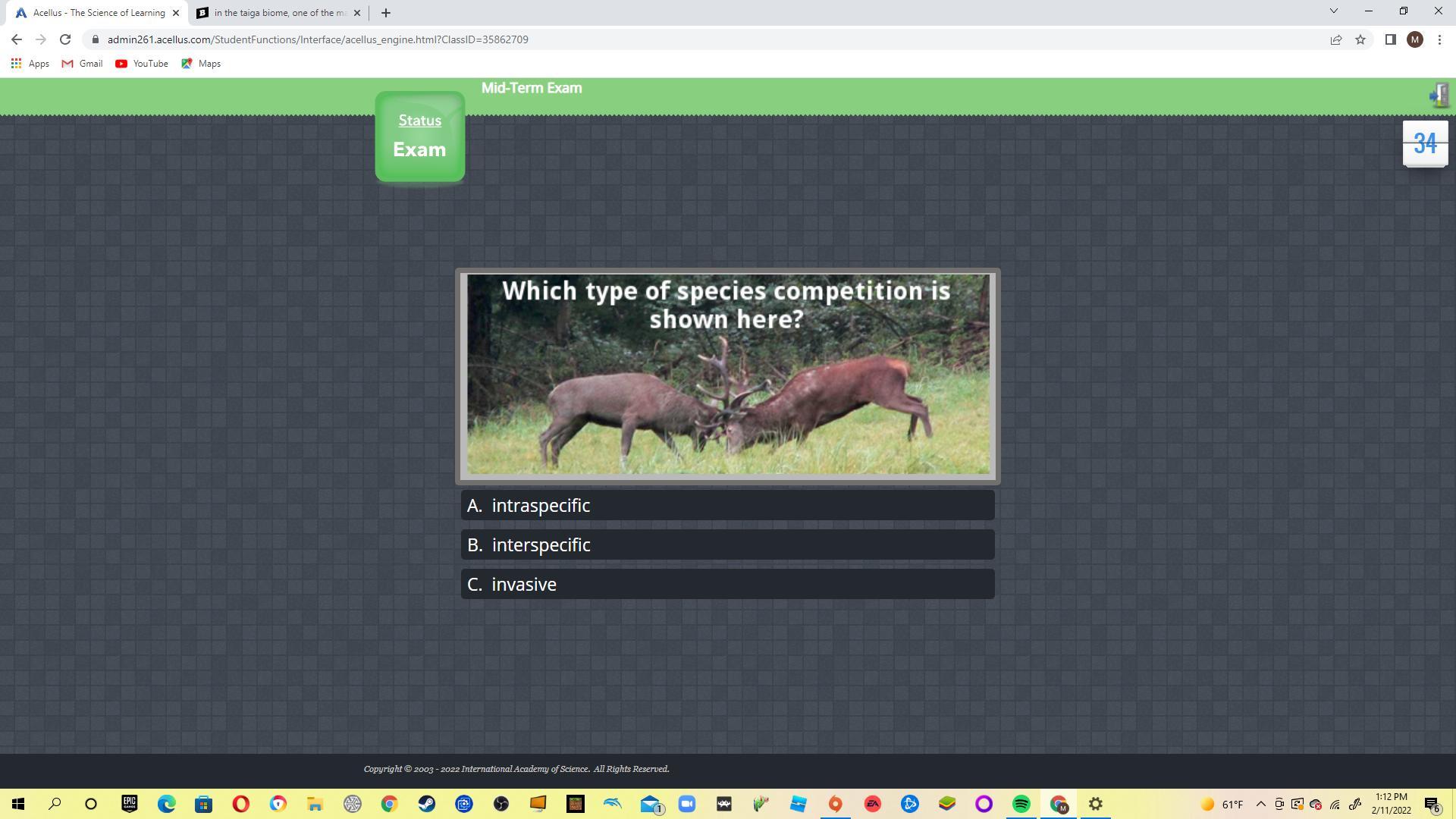The image size is (1456, 819).
Task: Open a new browser tab
Action: 385,13
